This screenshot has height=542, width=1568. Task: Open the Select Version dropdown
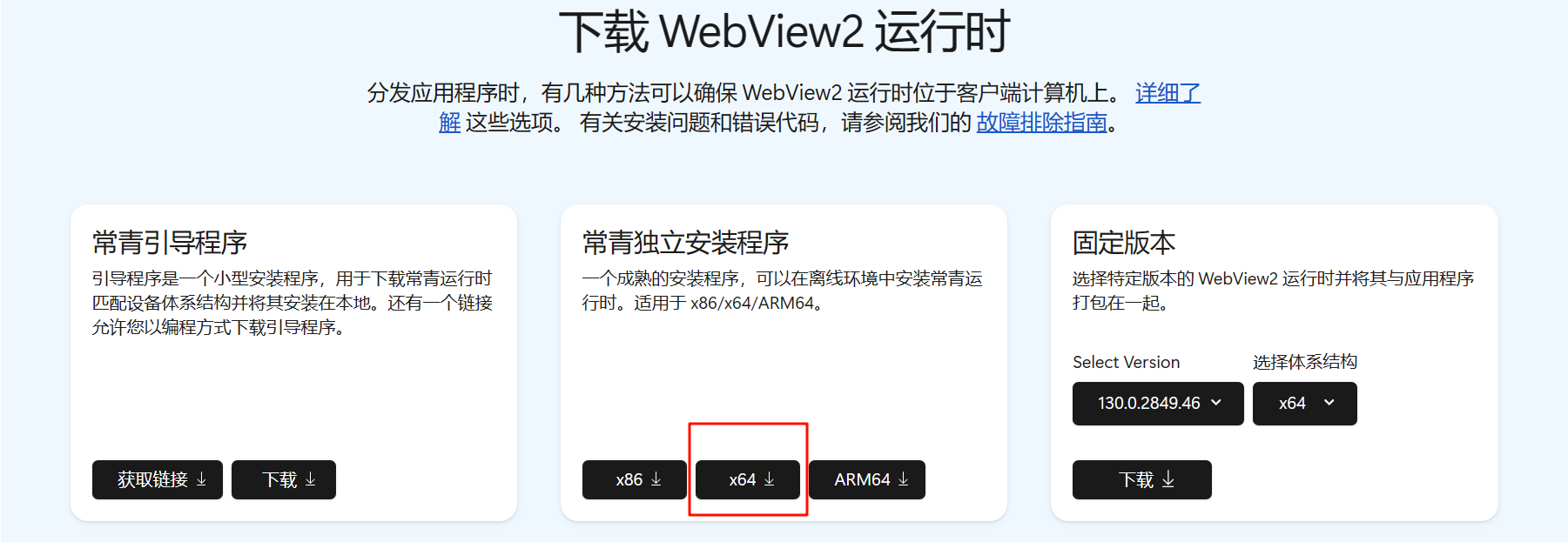tap(1158, 404)
